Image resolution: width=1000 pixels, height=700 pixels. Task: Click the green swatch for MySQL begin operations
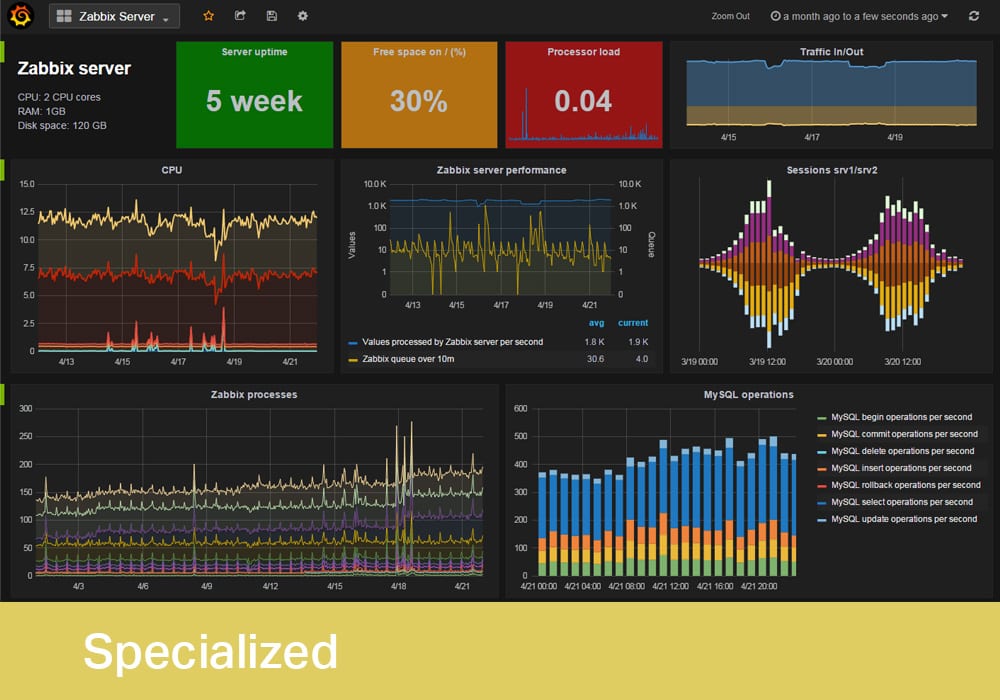point(822,418)
